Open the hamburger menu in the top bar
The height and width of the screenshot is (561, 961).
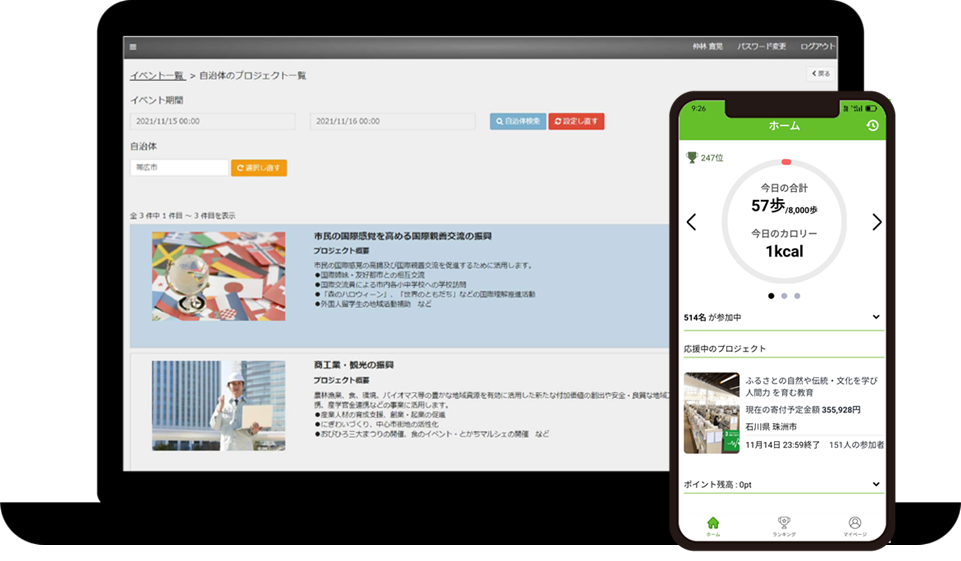point(133,47)
